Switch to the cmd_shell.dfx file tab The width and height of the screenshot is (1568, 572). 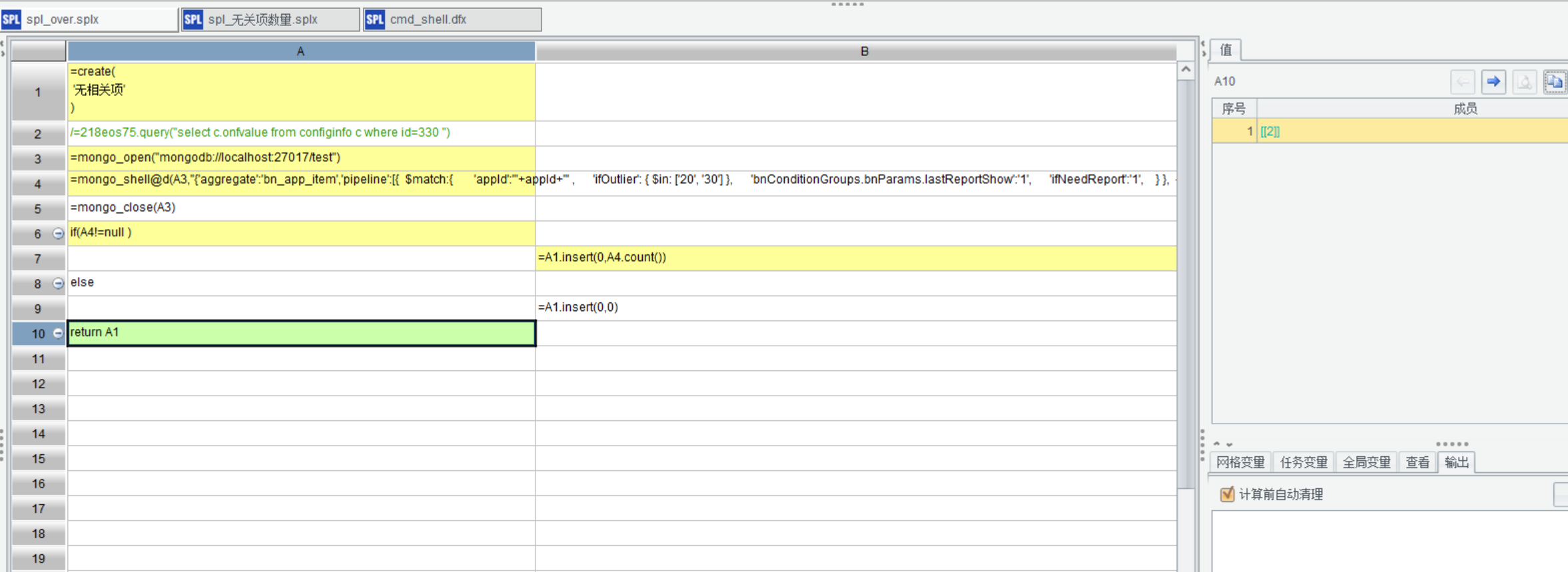click(452, 19)
